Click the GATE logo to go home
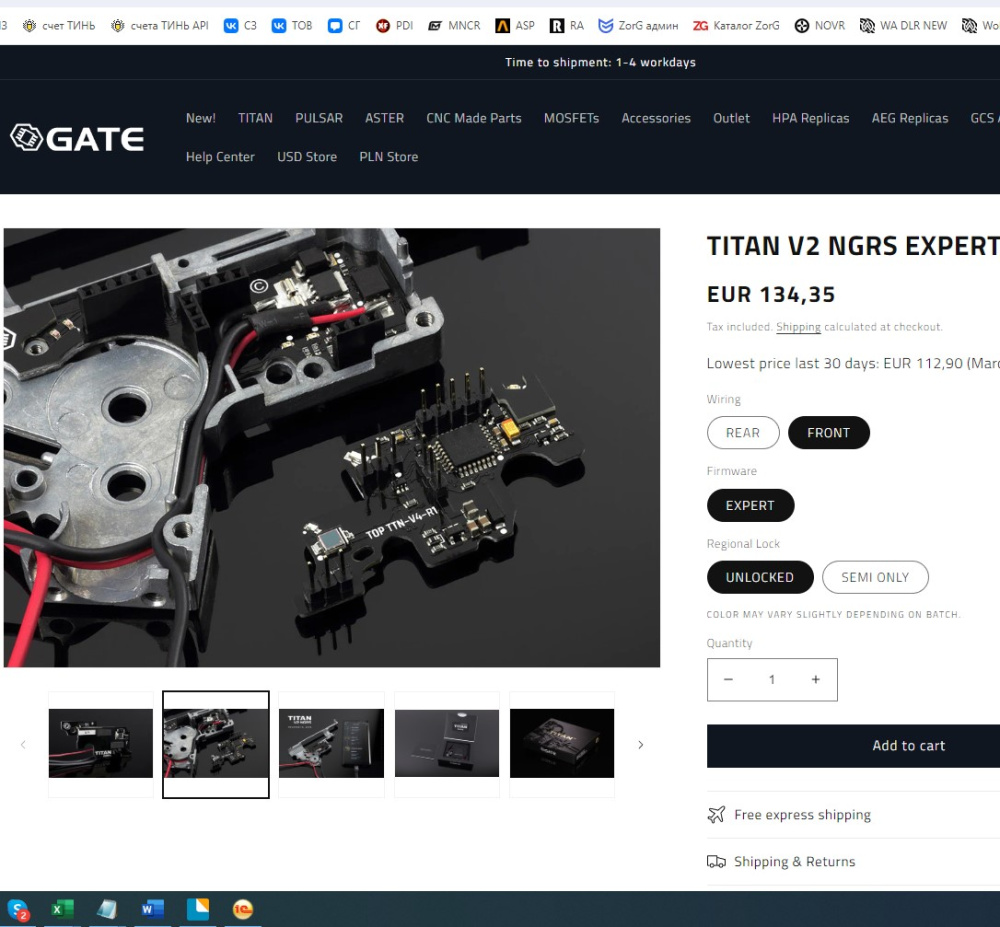 77,138
